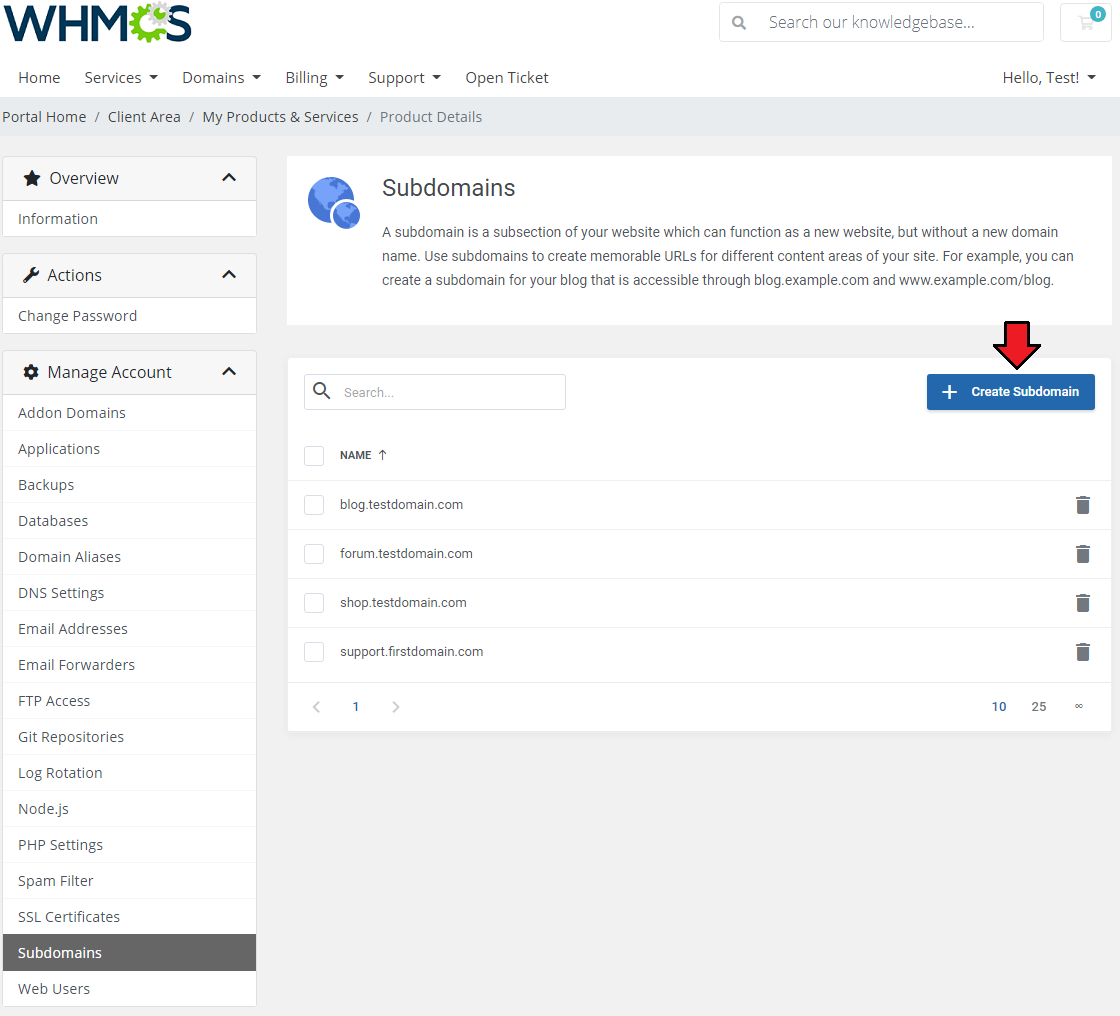Check the forum.testdomain.com checkbox
Screen dimensions: 1120x1016
pyautogui.click(x=314, y=554)
